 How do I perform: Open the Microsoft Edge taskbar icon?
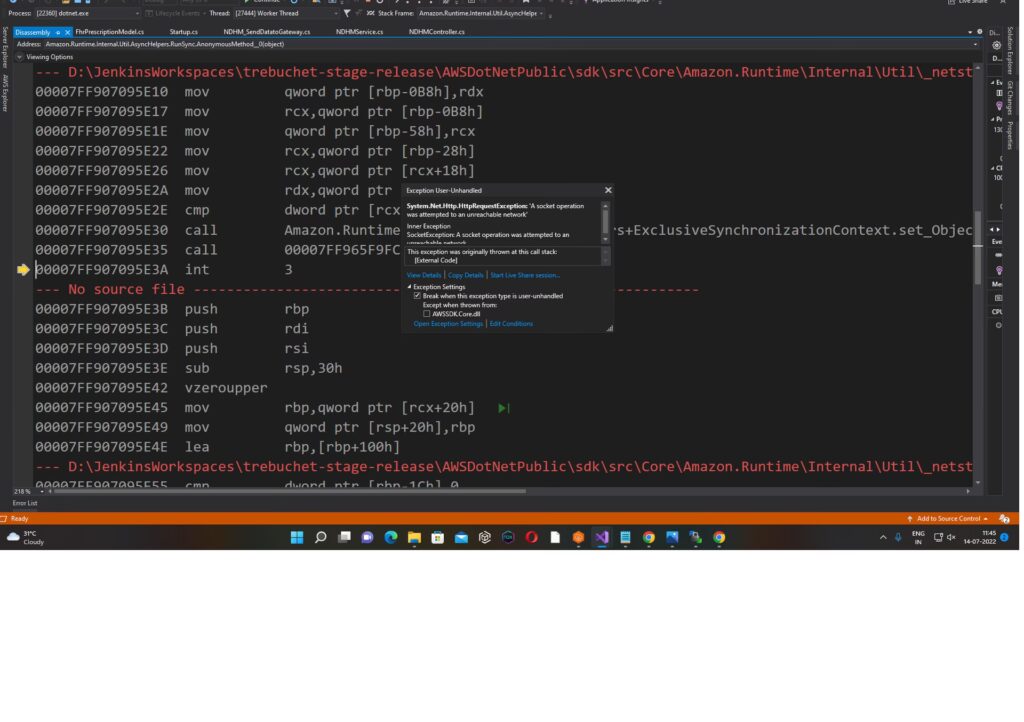tap(391, 537)
